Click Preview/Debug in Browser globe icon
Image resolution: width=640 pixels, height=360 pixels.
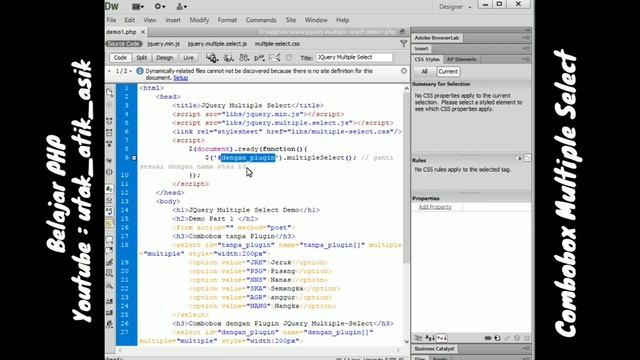228,58
